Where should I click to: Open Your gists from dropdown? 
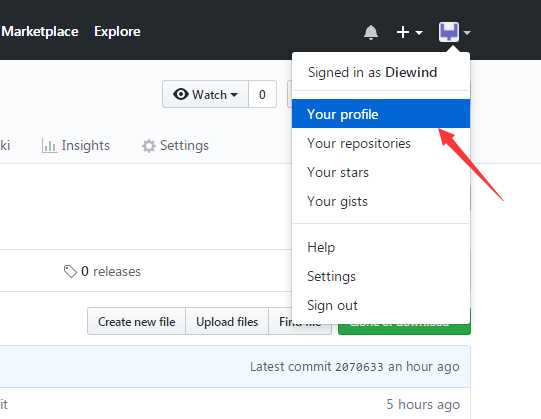[x=381, y=201]
